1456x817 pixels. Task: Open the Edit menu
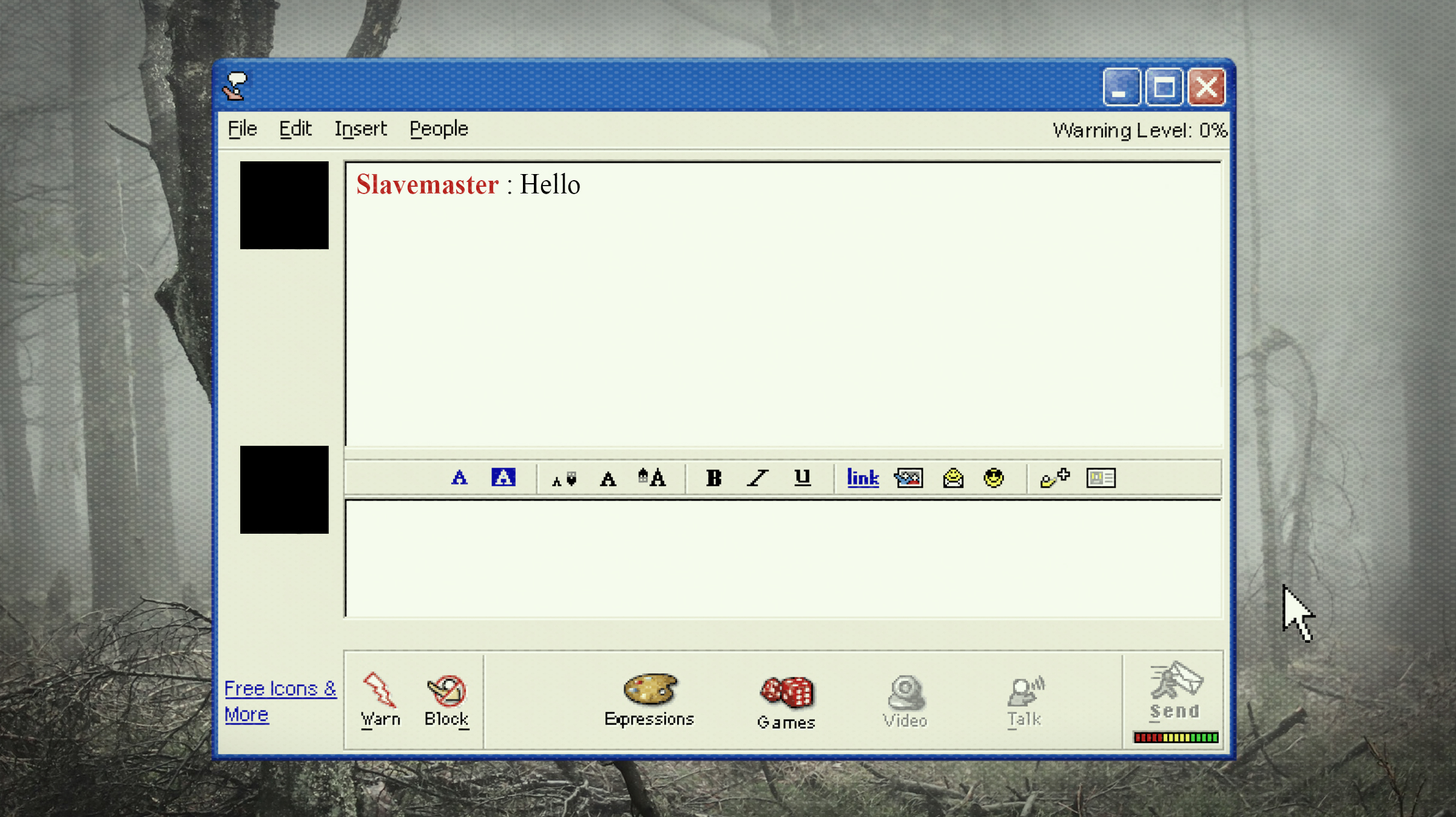[295, 129]
